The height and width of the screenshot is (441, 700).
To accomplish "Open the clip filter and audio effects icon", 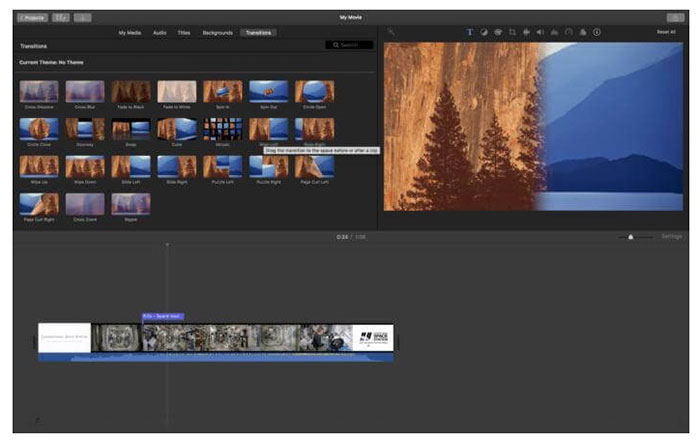I will tap(583, 32).
